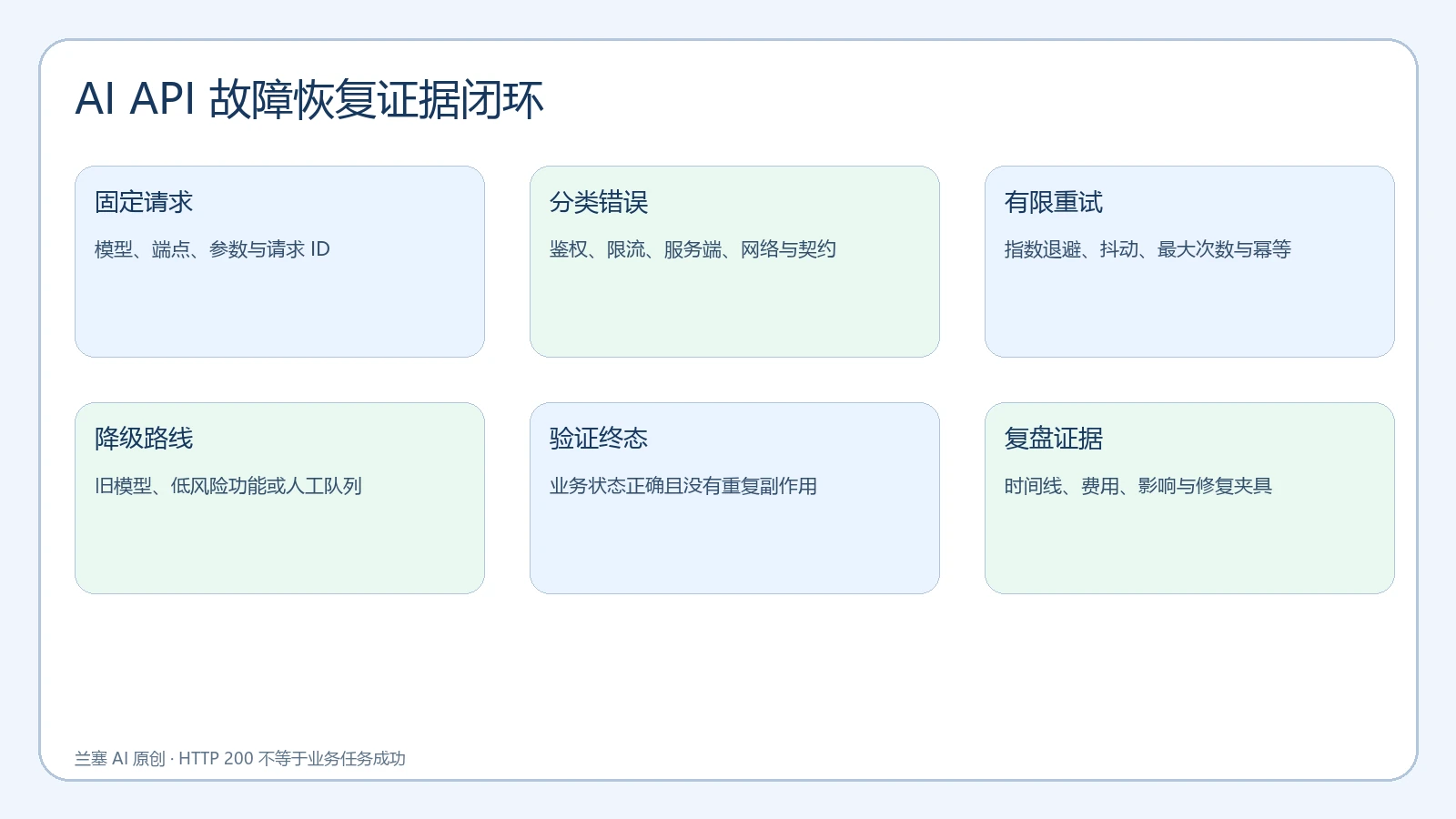The image size is (1456, 819).
Task: Click the text '业务状态正确且没有重复副作用'
Action: [683, 486]
